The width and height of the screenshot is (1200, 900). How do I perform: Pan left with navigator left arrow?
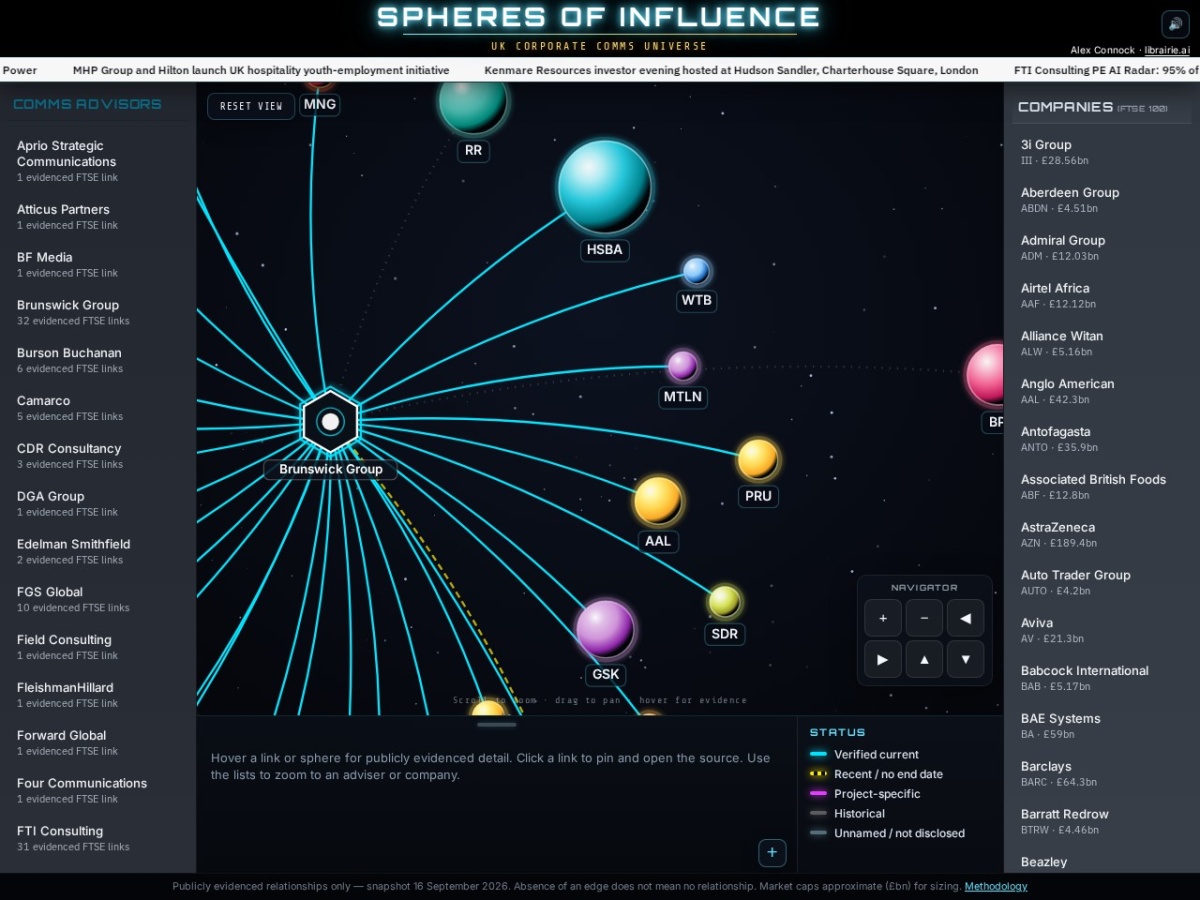[x=965, y=618]
